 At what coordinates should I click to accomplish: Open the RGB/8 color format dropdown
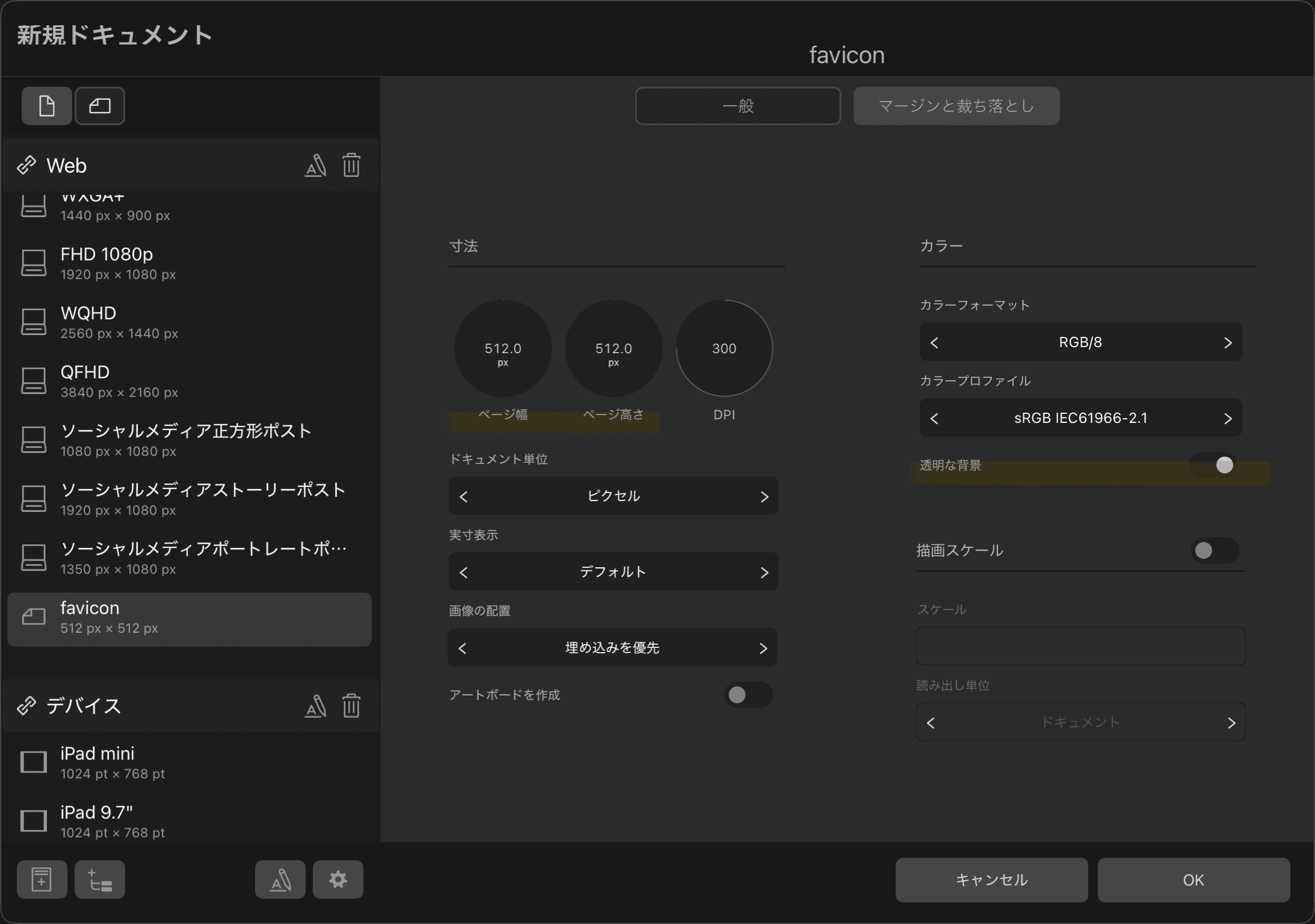click(1081, 342)
